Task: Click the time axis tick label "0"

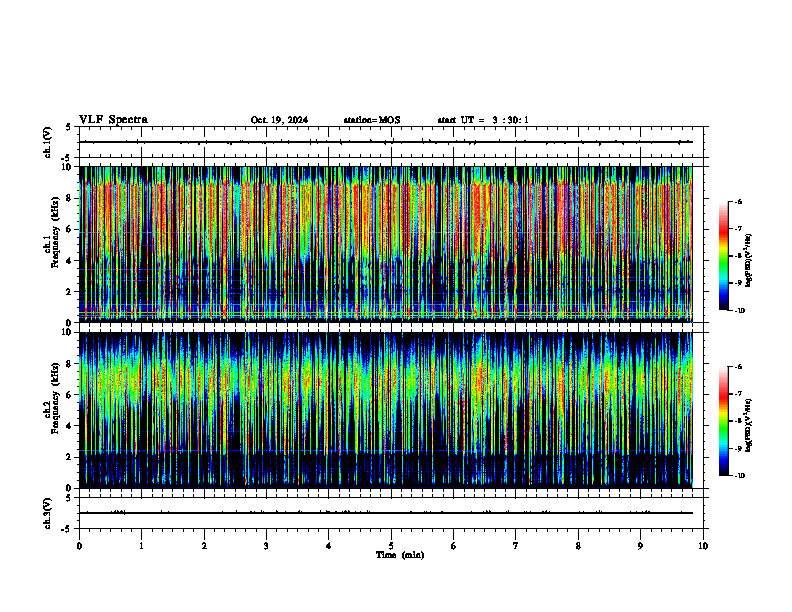Action: pos(79,546)
